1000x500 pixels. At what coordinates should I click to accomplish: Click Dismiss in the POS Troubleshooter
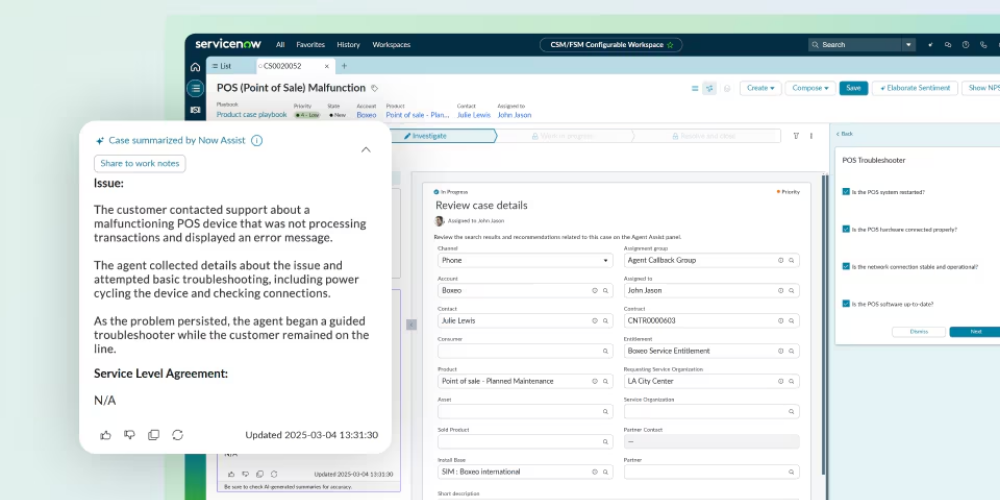point(918,332)
